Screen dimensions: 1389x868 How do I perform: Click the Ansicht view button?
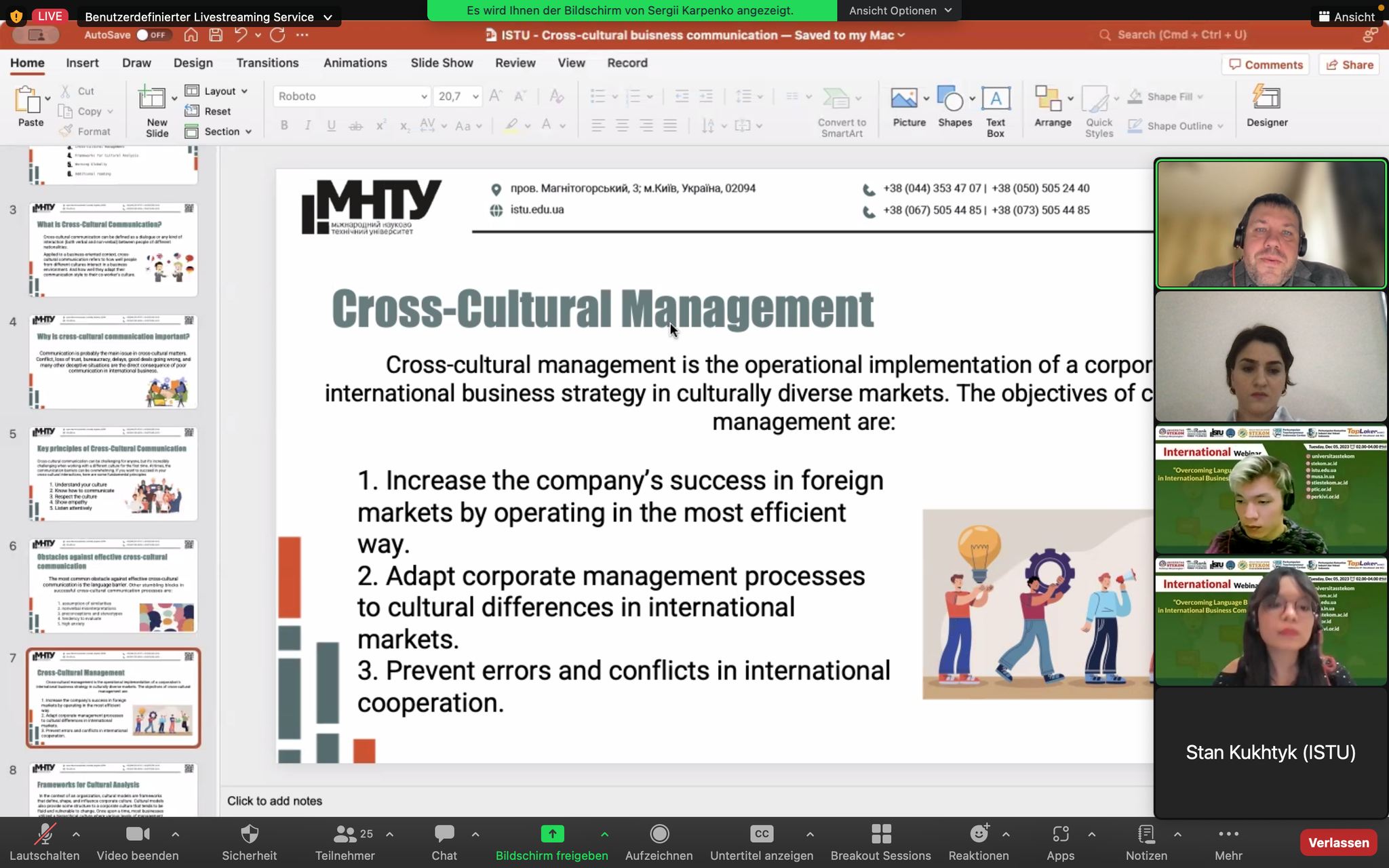click(x=1346, y=17)
